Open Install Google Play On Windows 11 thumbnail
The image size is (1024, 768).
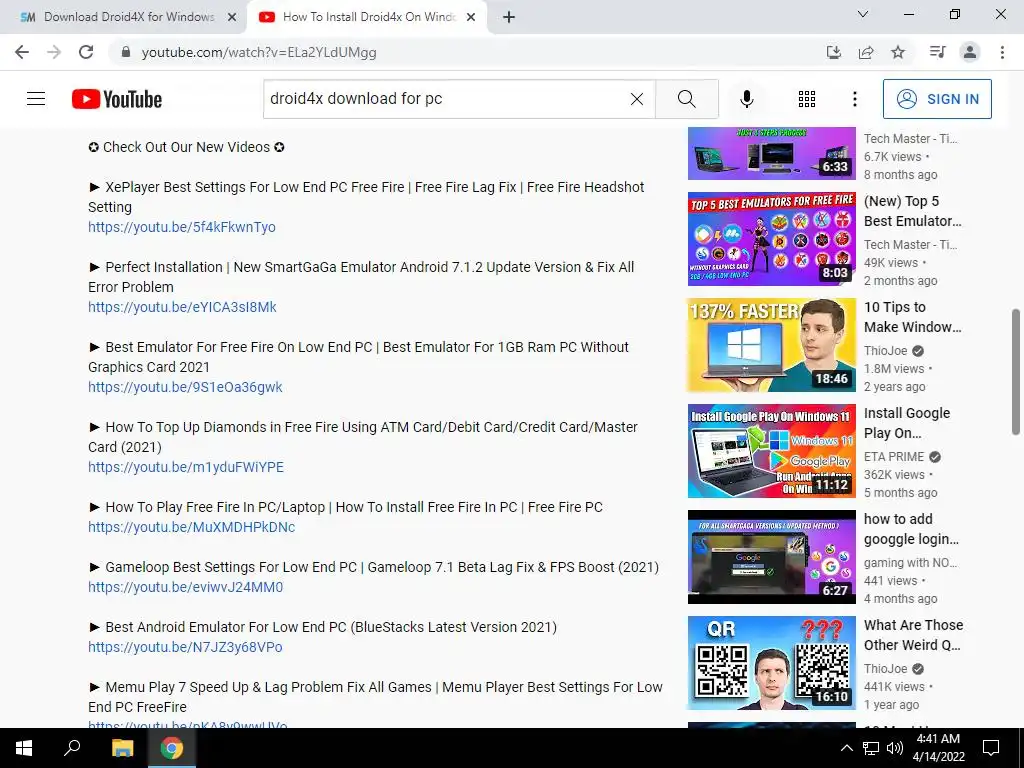coord(771,451)
